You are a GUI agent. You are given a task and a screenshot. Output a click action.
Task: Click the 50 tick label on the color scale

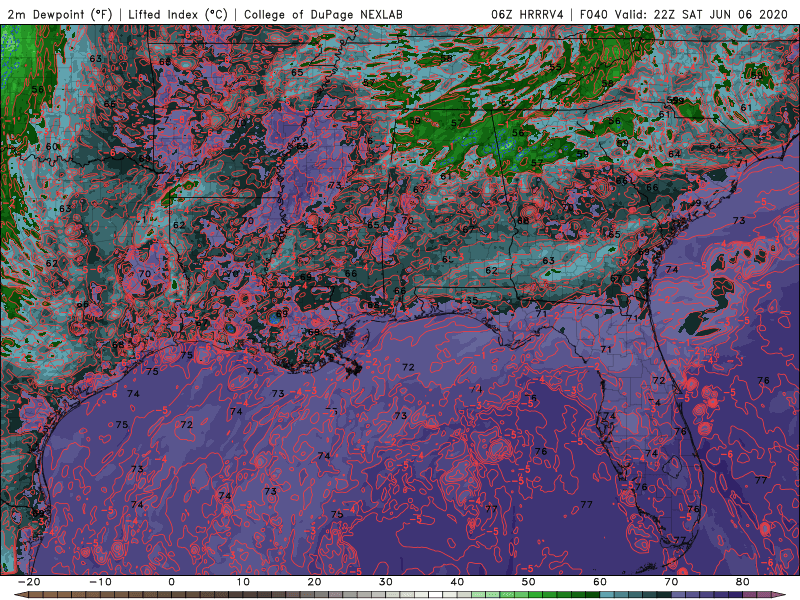(x=529, y=582)
